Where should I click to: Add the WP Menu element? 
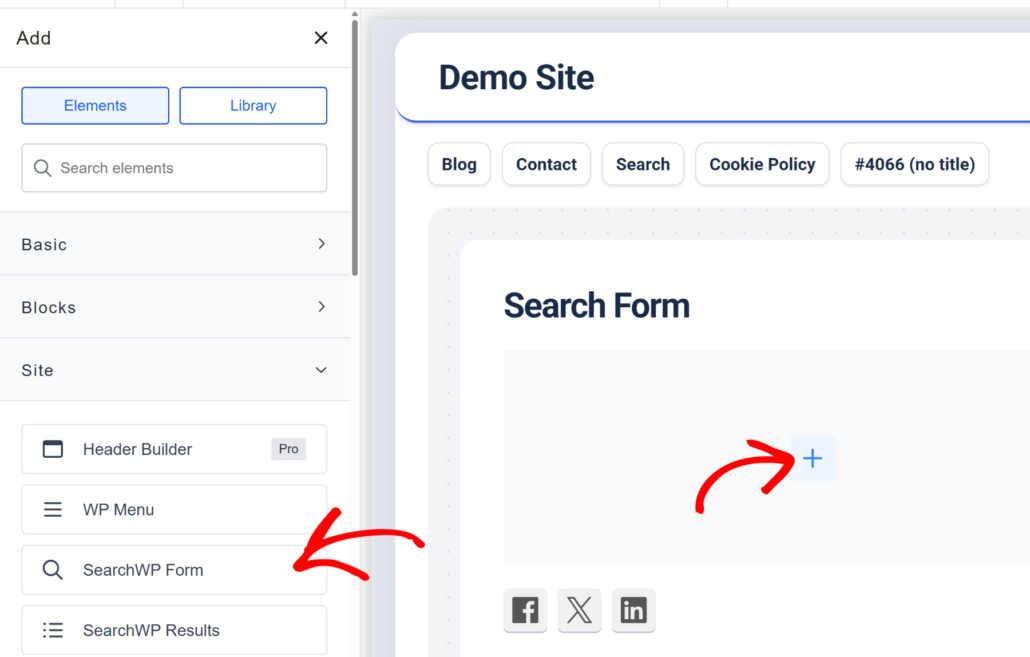pyautogui.click(x=174, y=510)
